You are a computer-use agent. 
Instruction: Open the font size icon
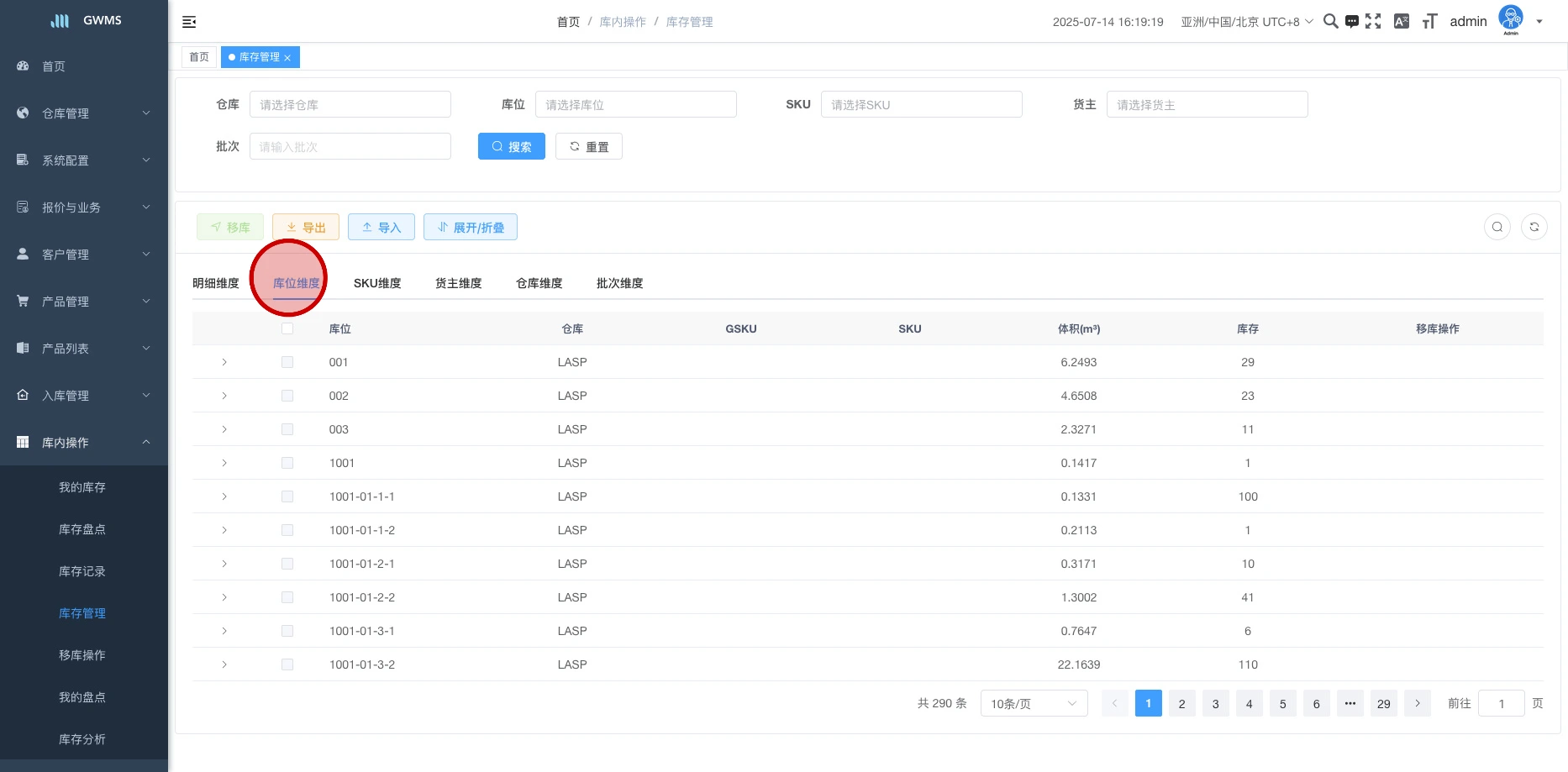[x=1429, y=22]
